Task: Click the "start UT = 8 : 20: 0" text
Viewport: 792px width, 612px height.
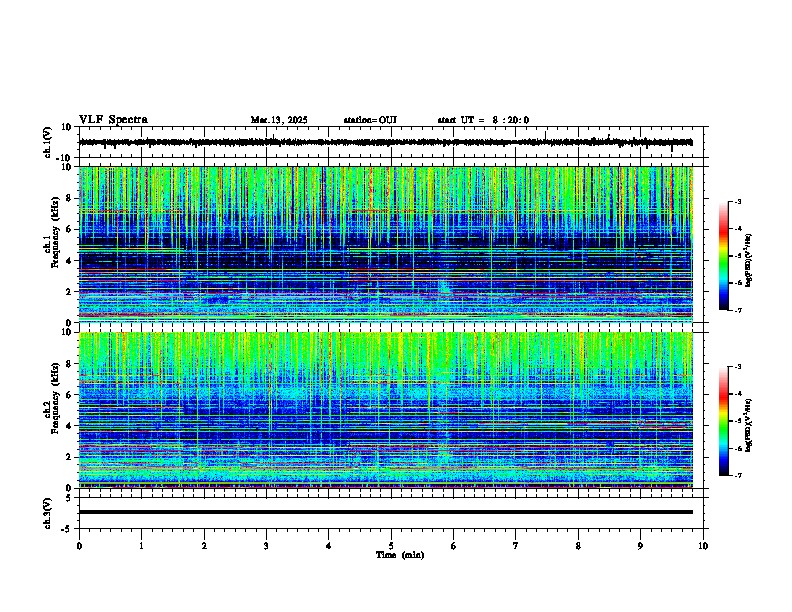Action: (x=483, y=120)
